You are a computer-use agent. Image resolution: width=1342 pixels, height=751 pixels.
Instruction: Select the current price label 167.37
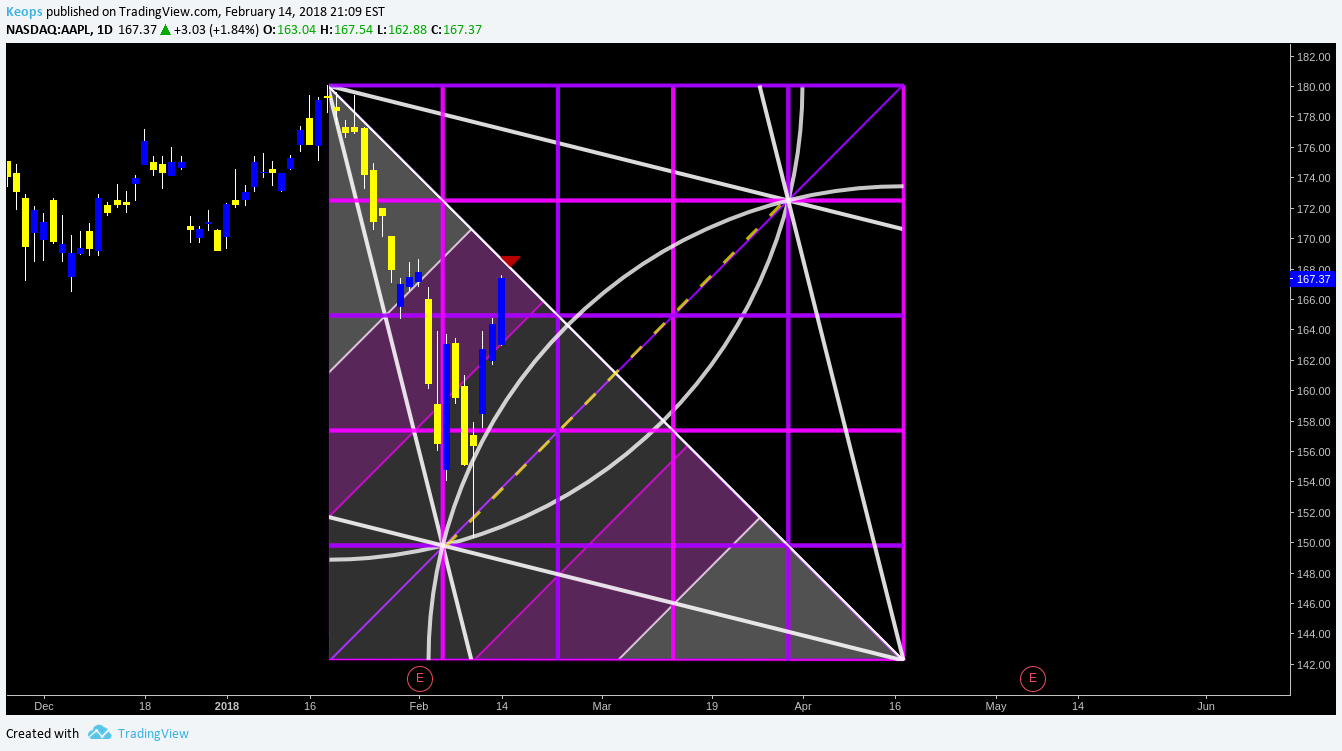point(1313,280)
